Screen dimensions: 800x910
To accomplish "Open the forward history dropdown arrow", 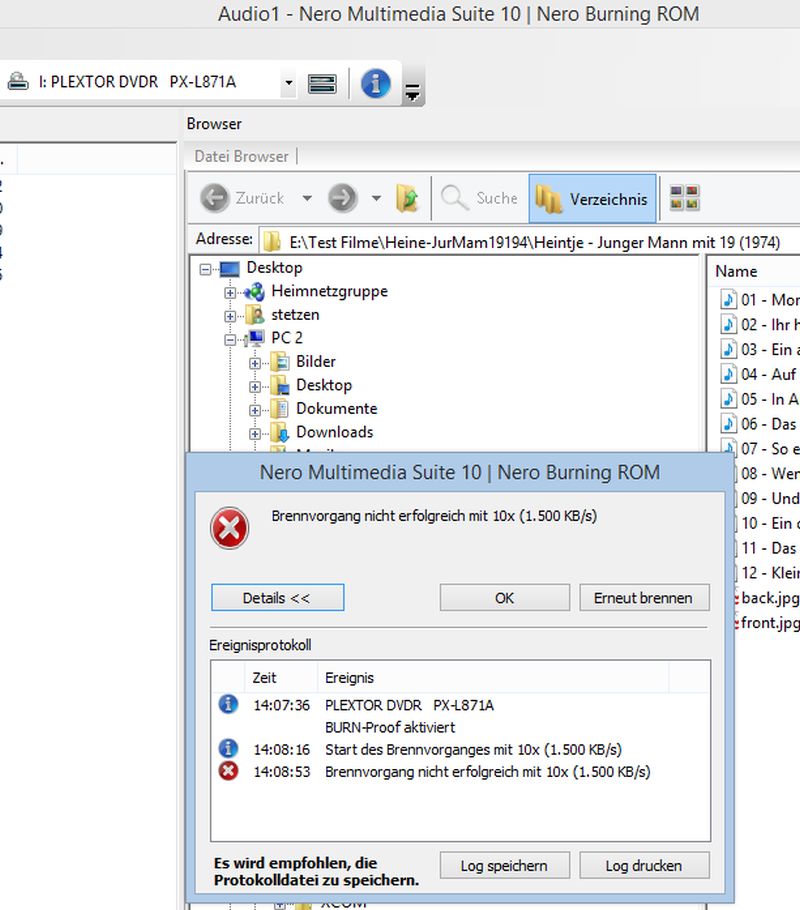I will pos(376,198).
